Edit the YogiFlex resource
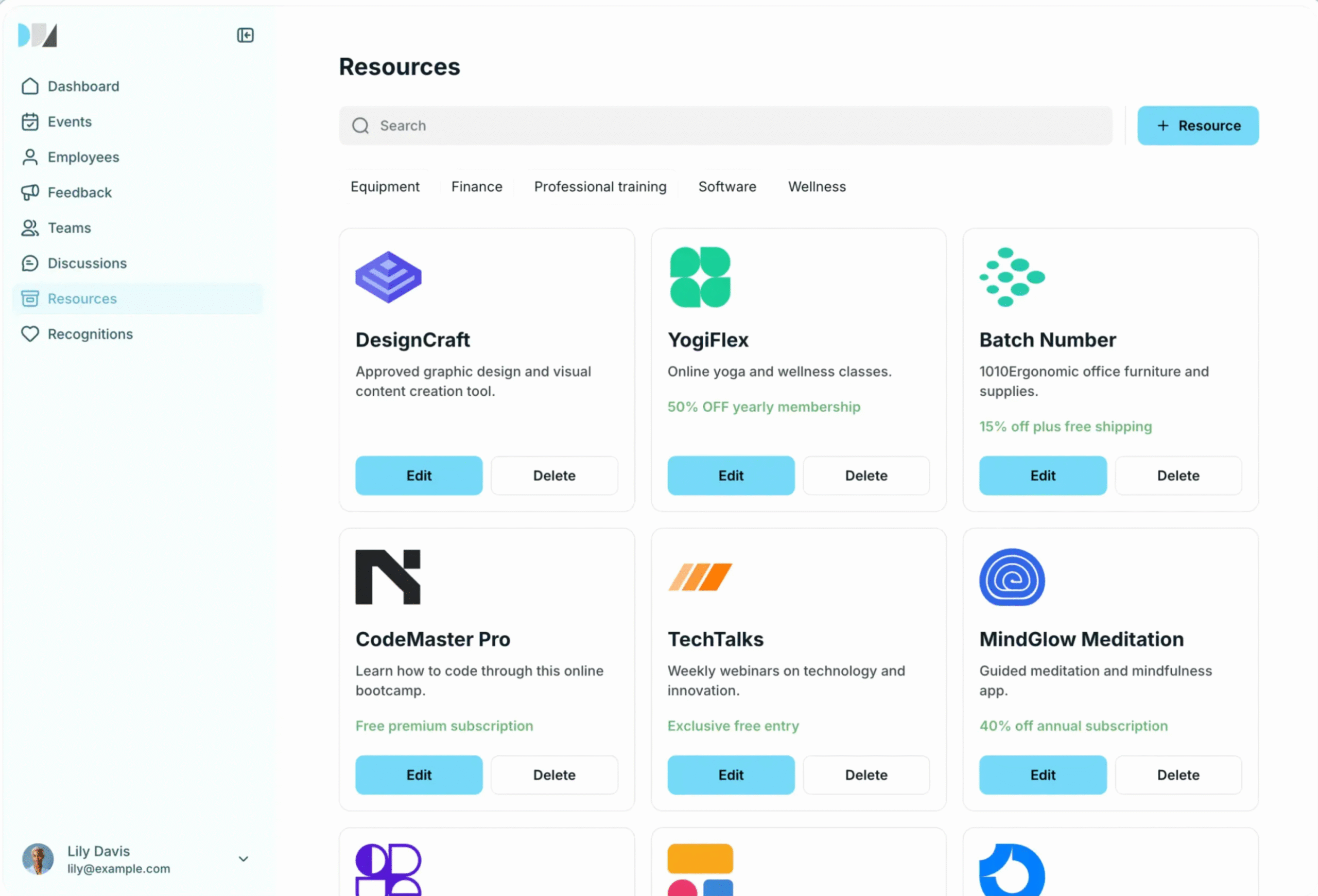Viewport: 1318px width, 896px height. click(731, 476)
